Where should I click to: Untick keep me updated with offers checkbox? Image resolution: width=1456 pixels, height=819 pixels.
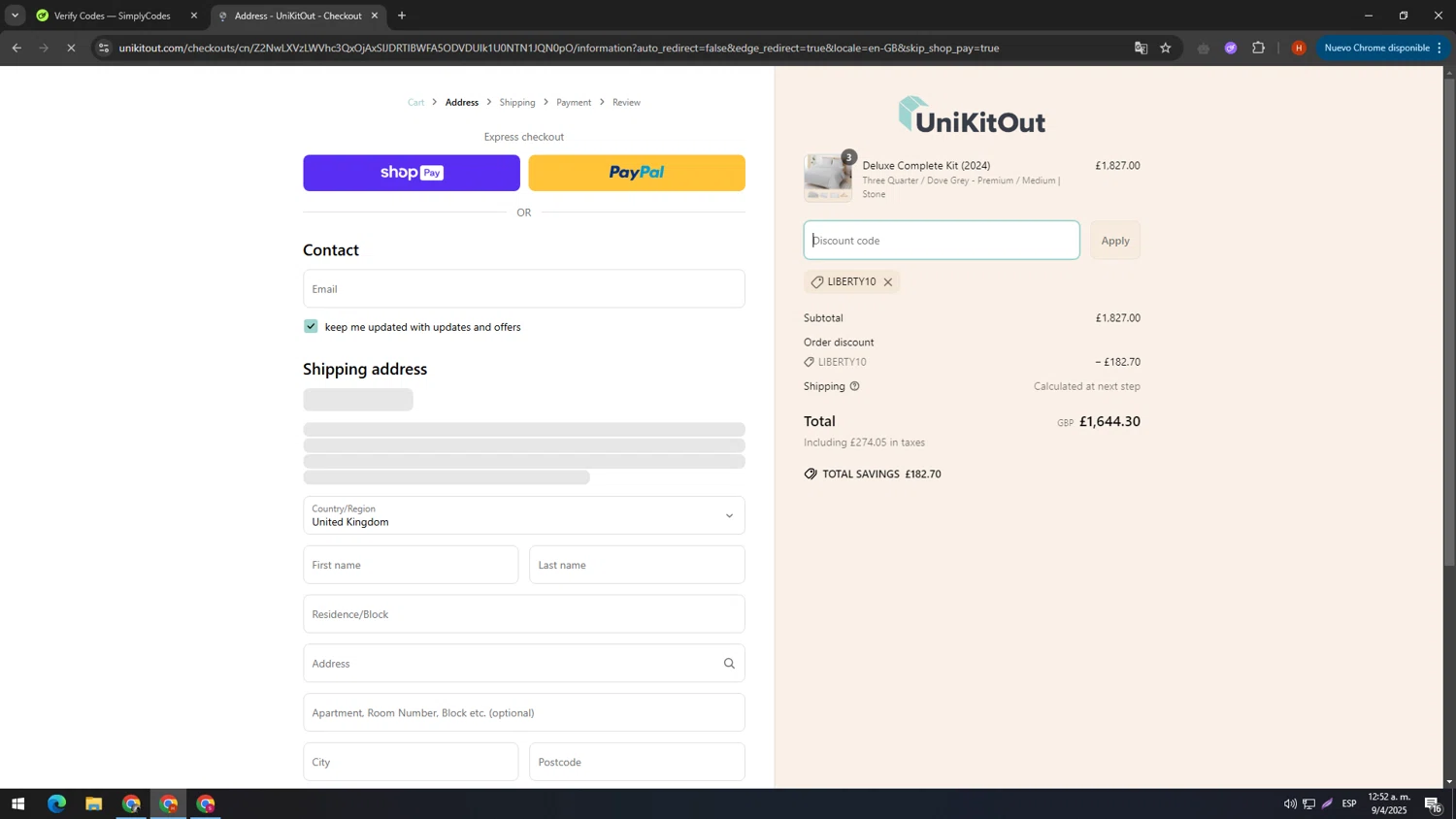coord(311,326)
